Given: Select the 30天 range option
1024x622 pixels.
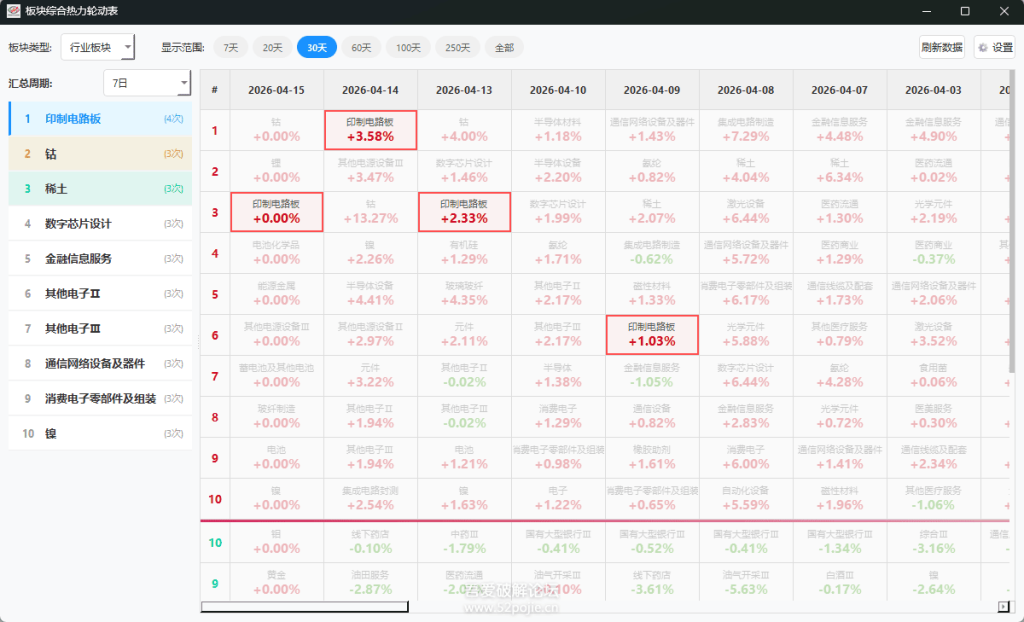Looking at the screenshot, I should [x=317, y=47].
